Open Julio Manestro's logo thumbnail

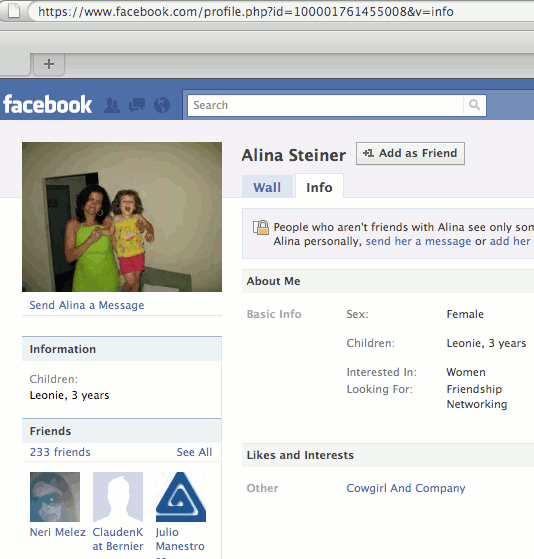pos(181,497)
